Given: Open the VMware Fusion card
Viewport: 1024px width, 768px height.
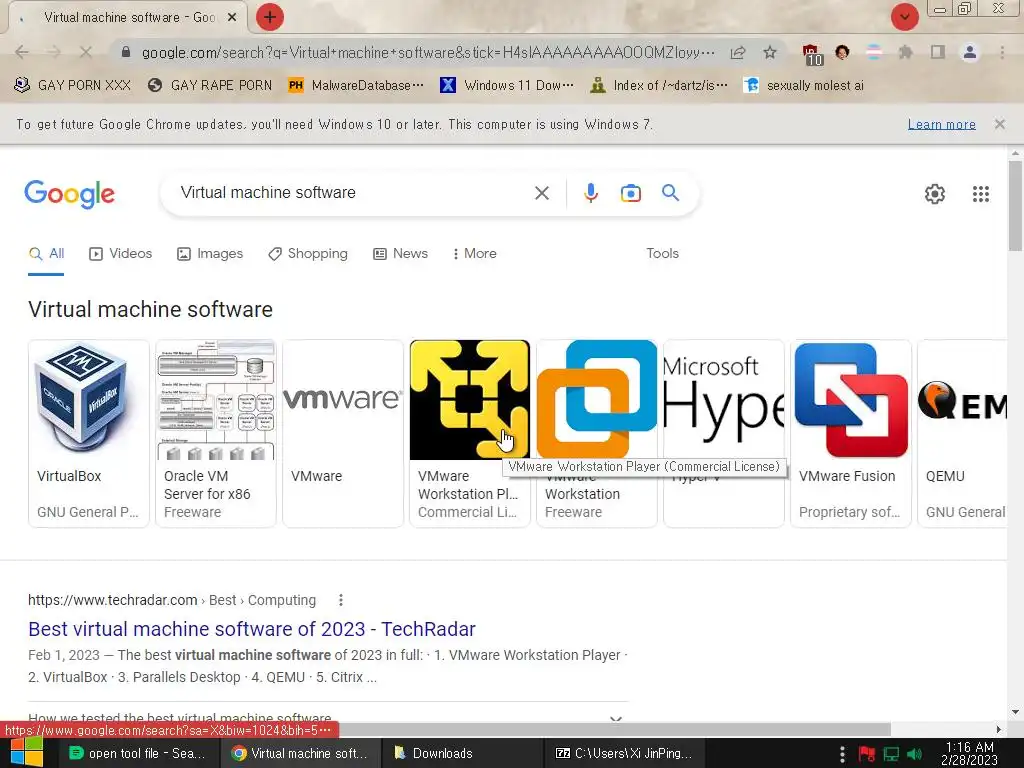Looking at the screenshot, I should (x=850, y=433).
